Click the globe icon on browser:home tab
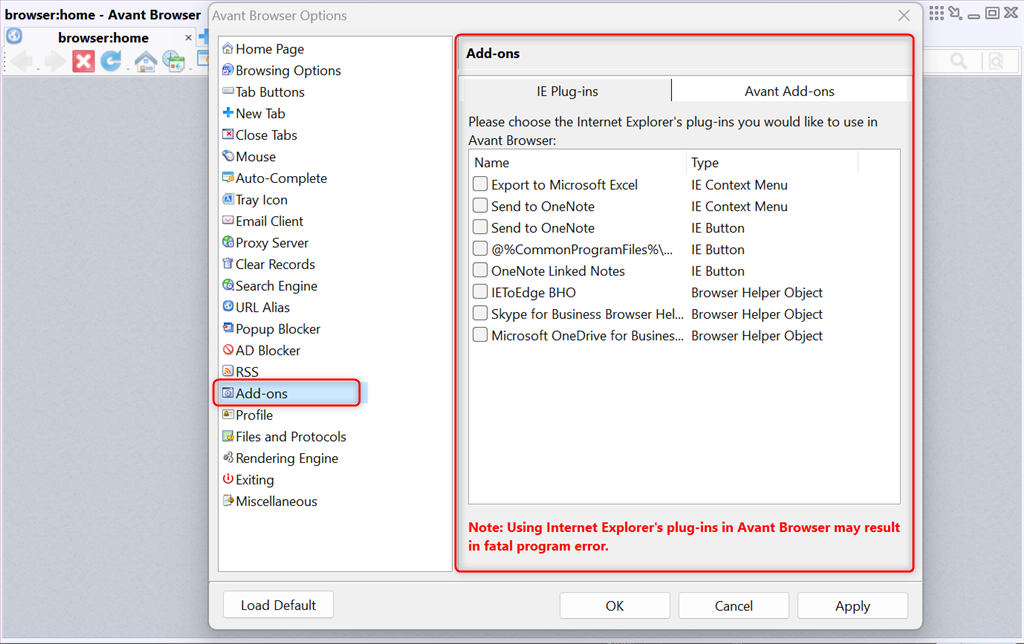This screenshot has height=644, width=1024. [14, 36]
